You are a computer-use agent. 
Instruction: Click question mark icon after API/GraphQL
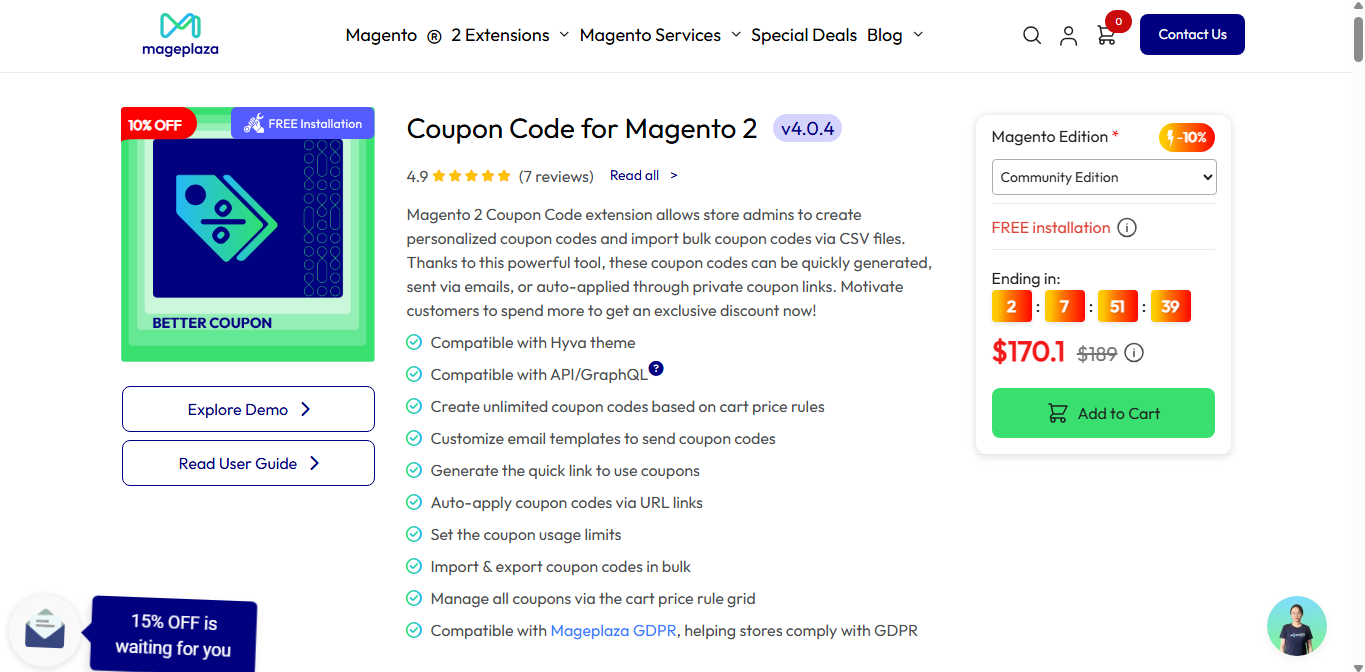pos(656,369)
